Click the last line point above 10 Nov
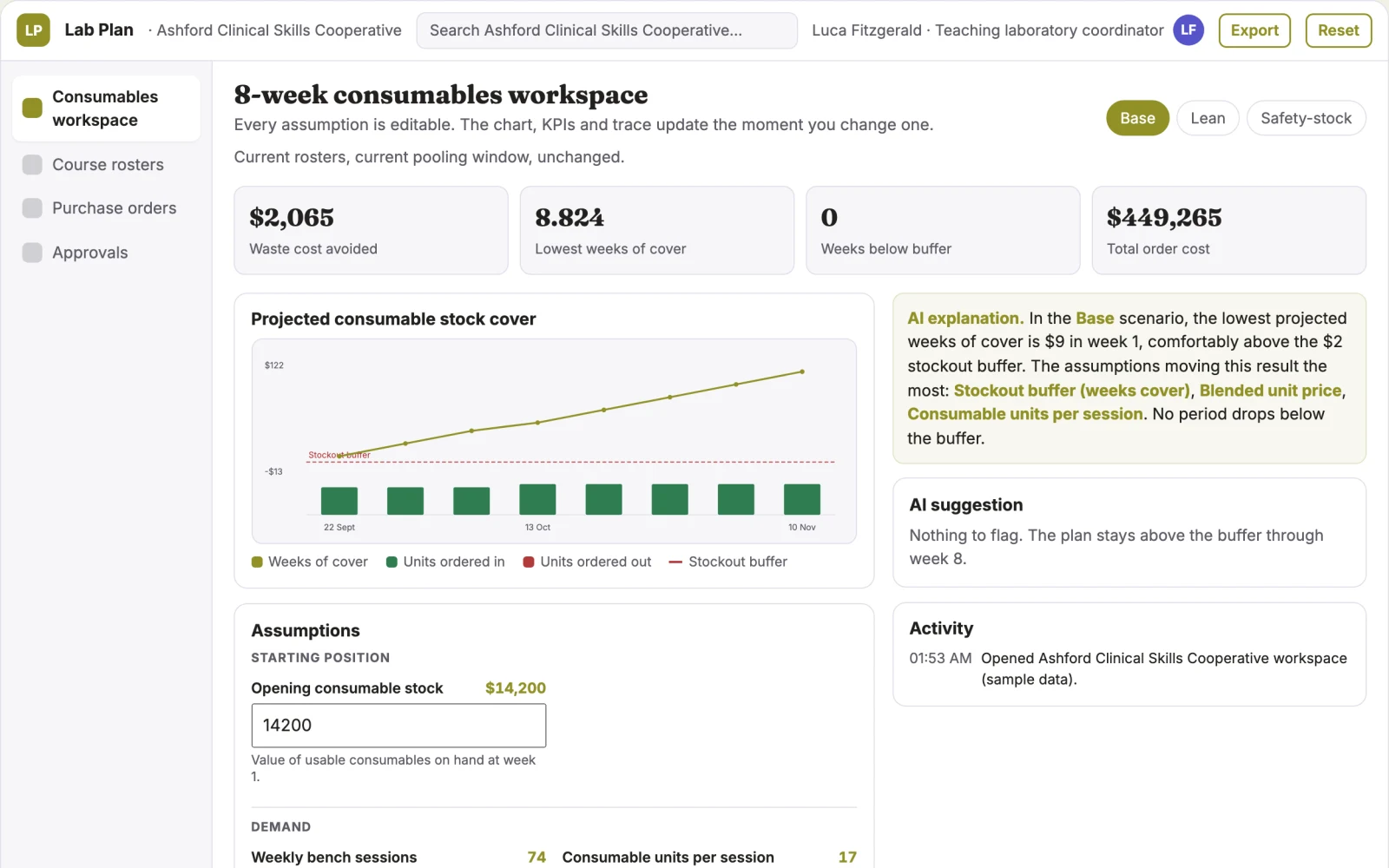The width and height of the screenshot is (1389, 868). coord(802,372)
